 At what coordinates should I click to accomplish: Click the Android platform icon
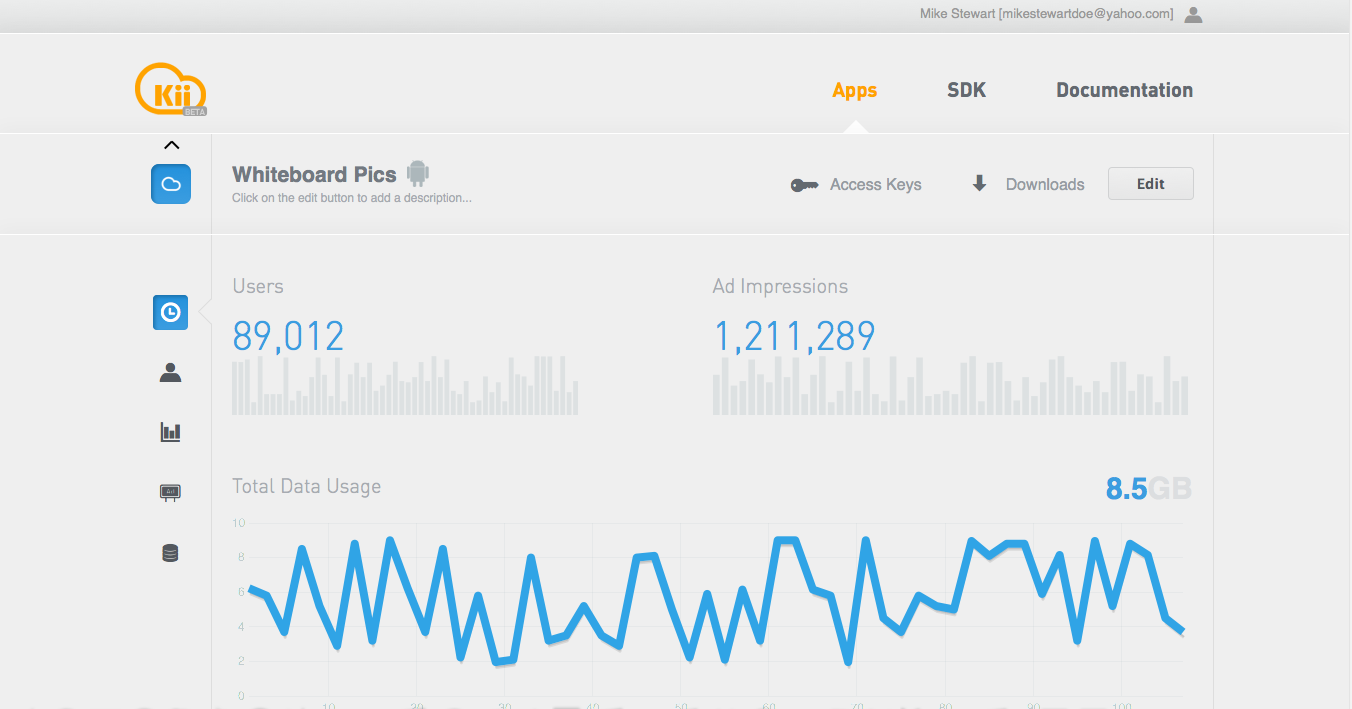pyautogui.click(x=418, y=174)
